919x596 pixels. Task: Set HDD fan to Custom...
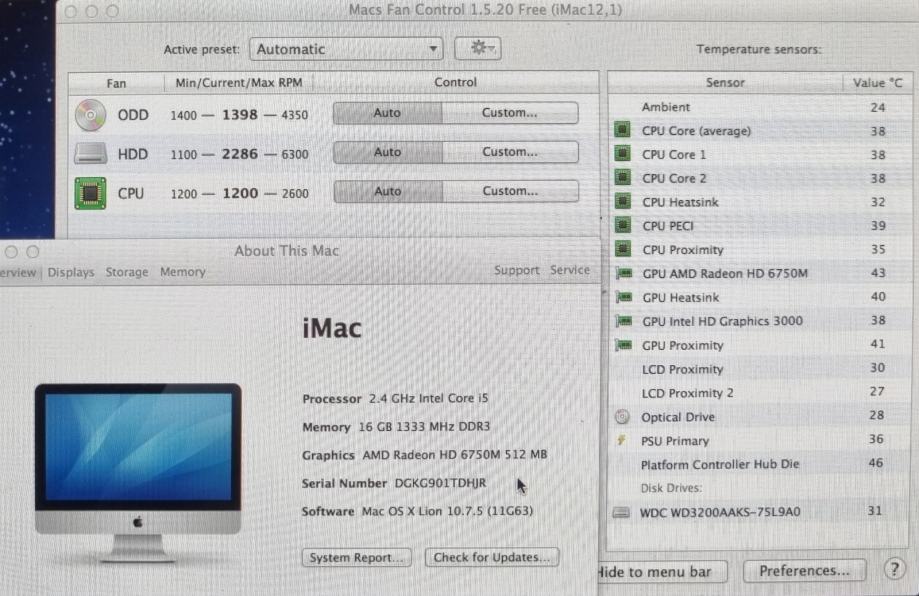[510, 152]
